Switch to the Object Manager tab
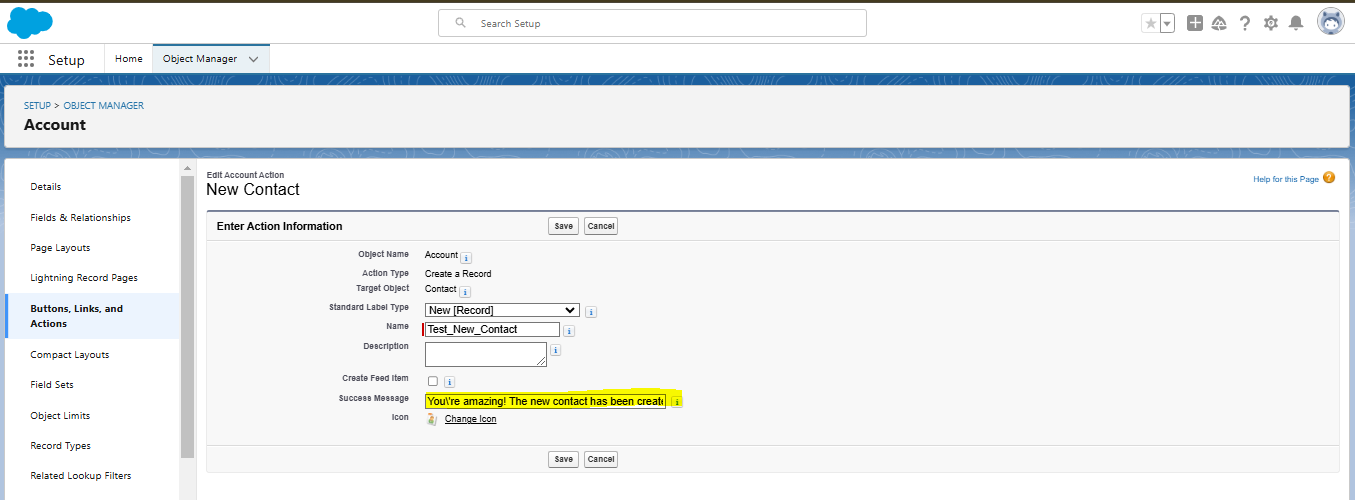1355x500 pixels. point(200,59)
